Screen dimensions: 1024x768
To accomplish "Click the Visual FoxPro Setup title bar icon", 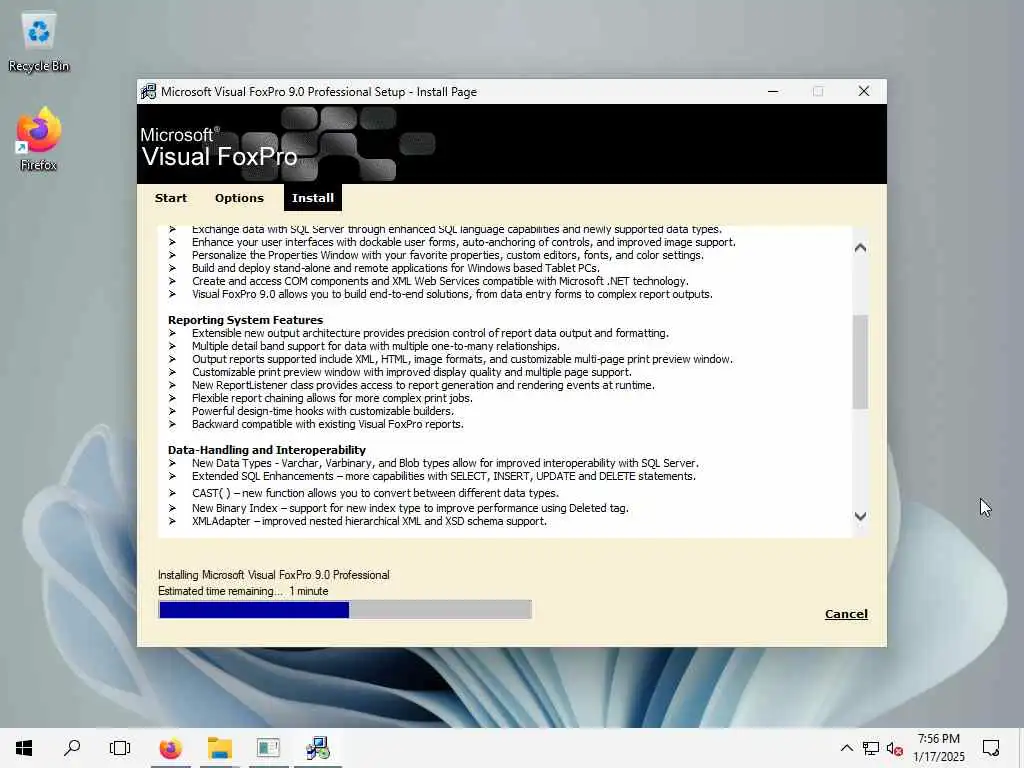I will [x=148, y=91].
